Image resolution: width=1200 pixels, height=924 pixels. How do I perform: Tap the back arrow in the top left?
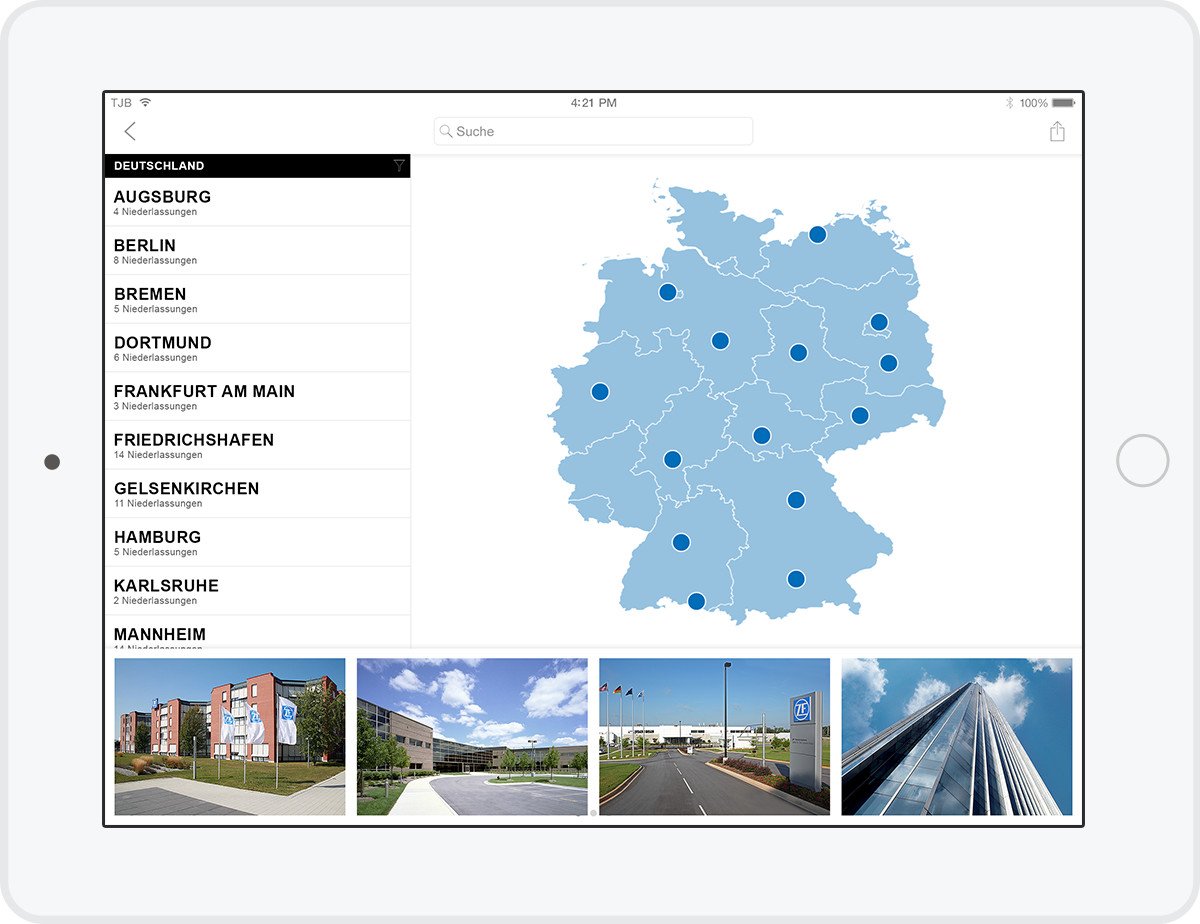(x=128, y=131)
